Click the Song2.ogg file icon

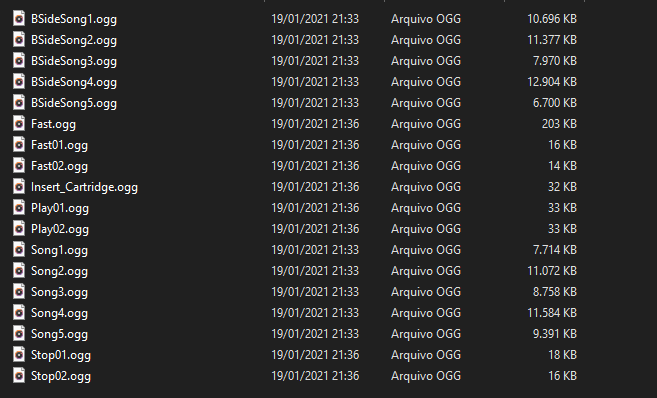click(19, 271)
